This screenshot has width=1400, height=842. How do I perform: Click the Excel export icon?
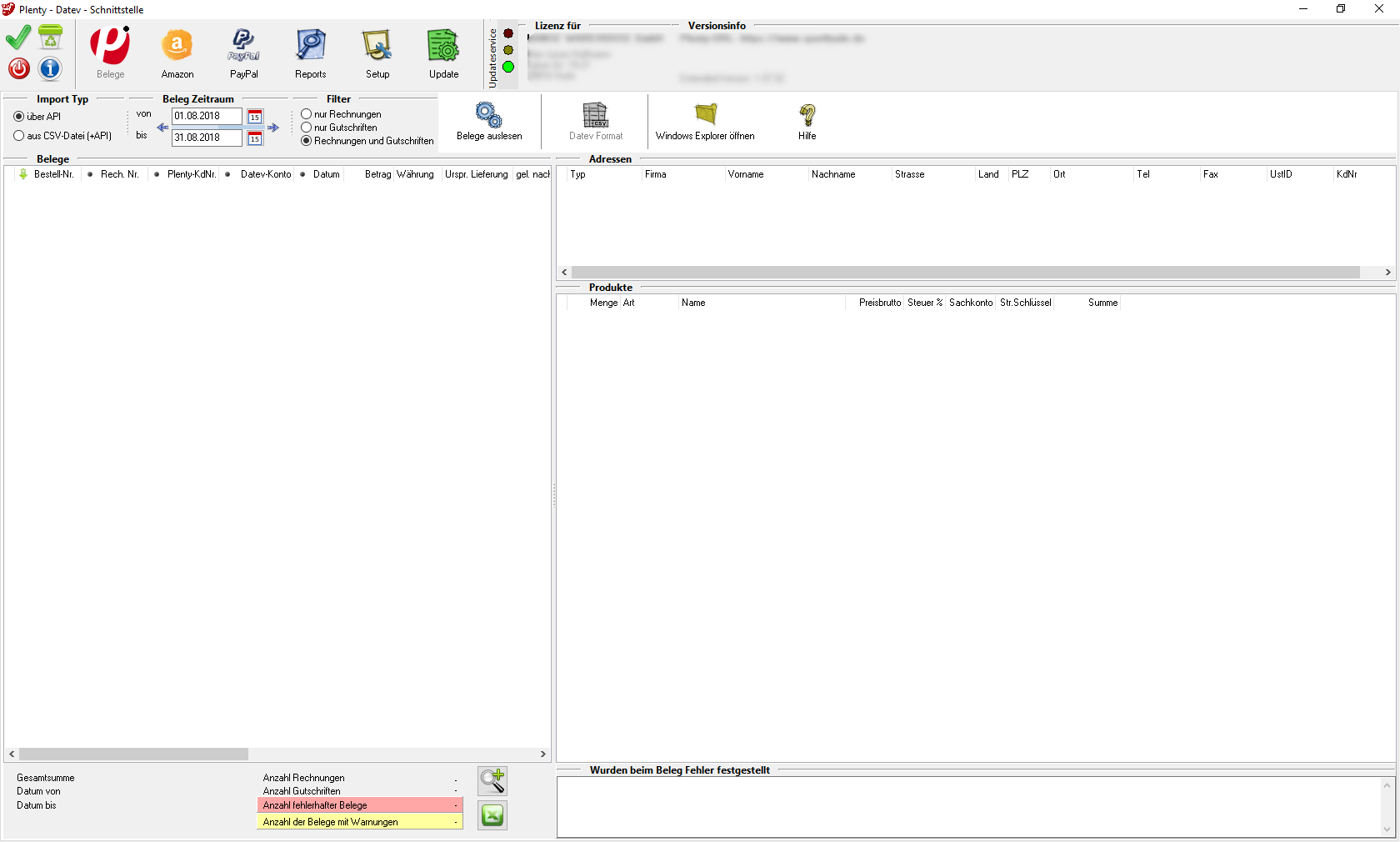492,814
